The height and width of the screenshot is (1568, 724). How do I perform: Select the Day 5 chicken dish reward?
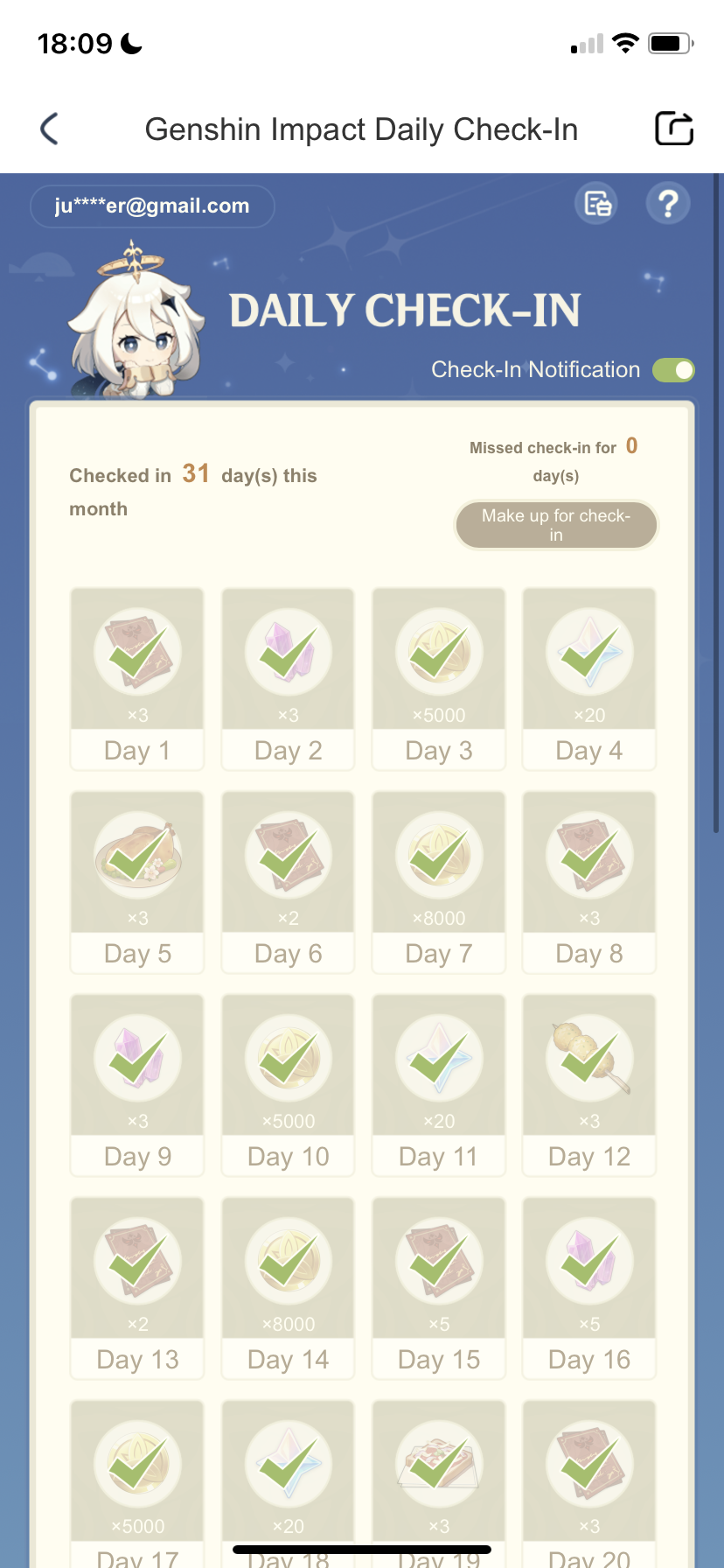pyautogui.click(x=137, y=882)
